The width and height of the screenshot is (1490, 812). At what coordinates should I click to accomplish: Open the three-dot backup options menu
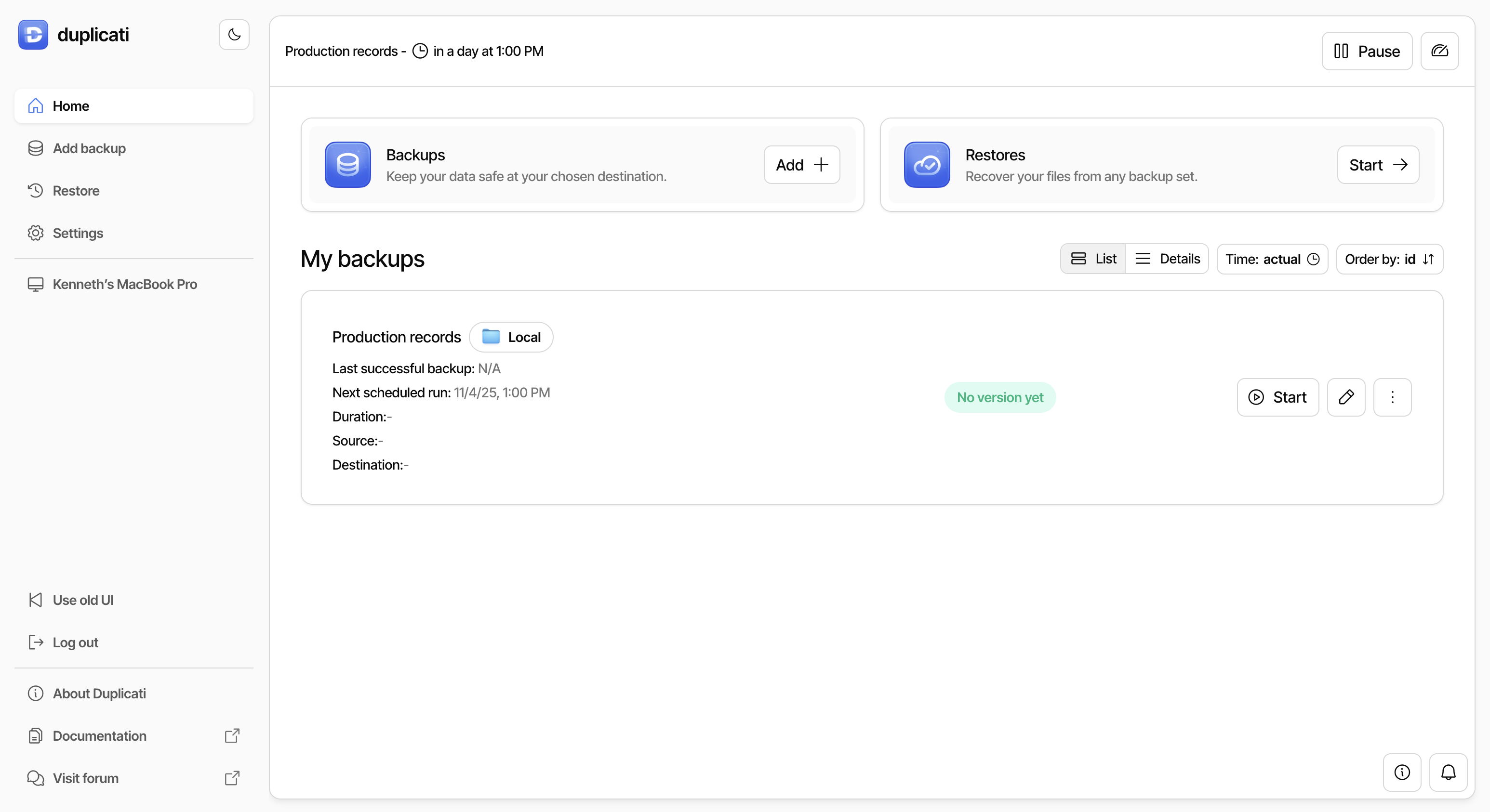[x=1392, y=397]
